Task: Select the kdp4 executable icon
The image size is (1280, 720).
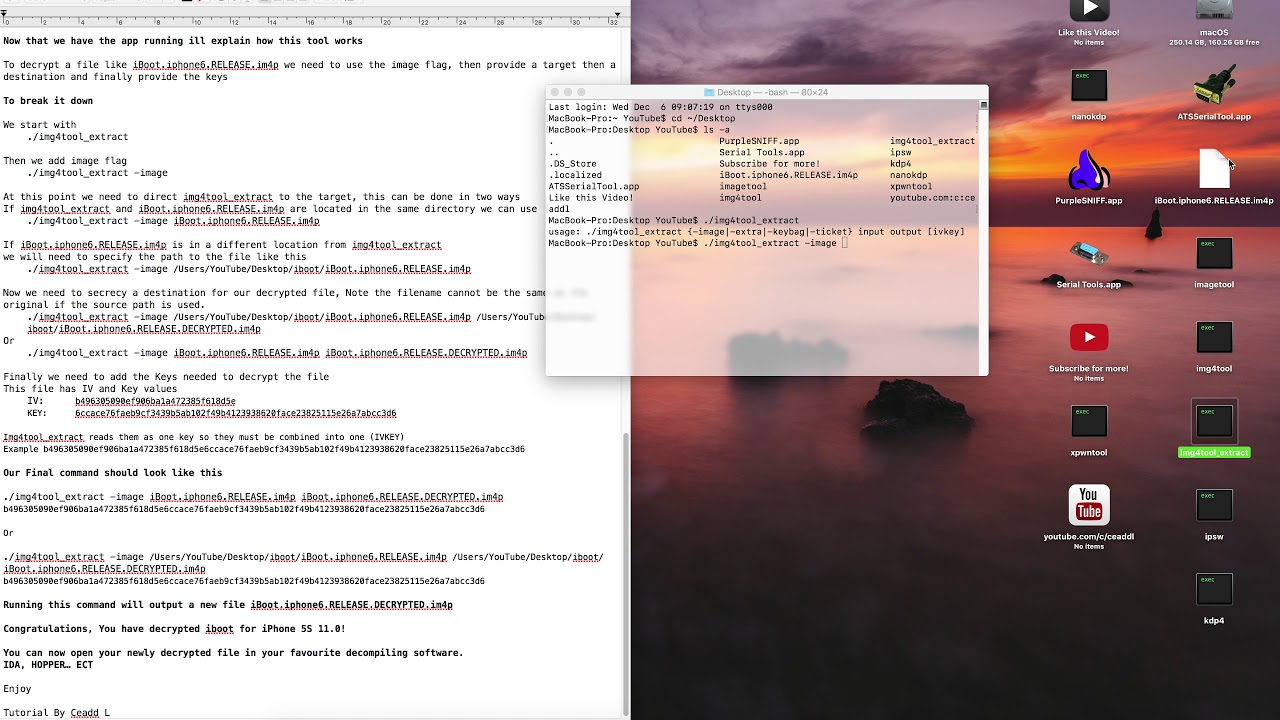Action: pos(1214,589)
